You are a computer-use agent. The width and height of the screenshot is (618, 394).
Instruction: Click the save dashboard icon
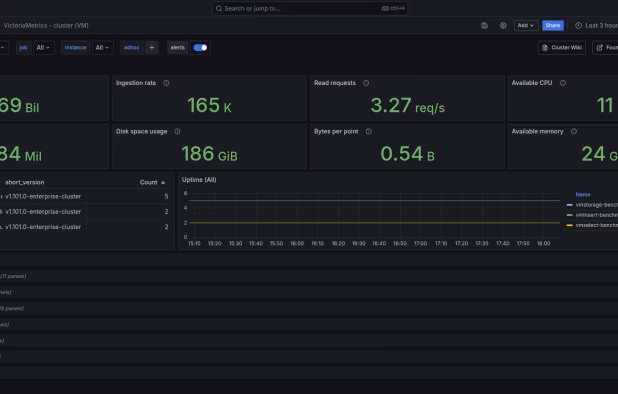[485, 26]
